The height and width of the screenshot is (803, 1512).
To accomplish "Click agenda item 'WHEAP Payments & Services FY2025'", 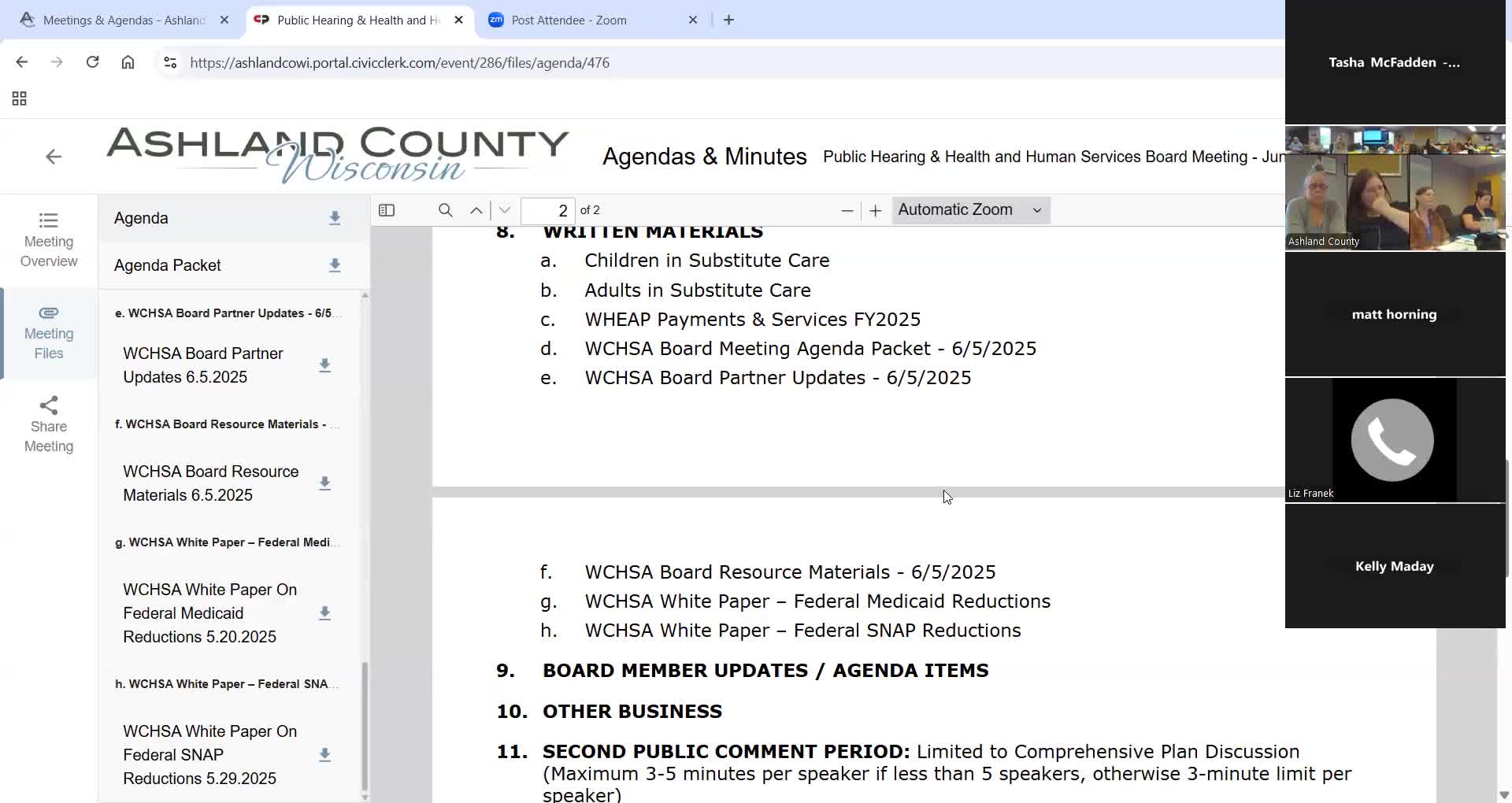I will coord(752,320).
